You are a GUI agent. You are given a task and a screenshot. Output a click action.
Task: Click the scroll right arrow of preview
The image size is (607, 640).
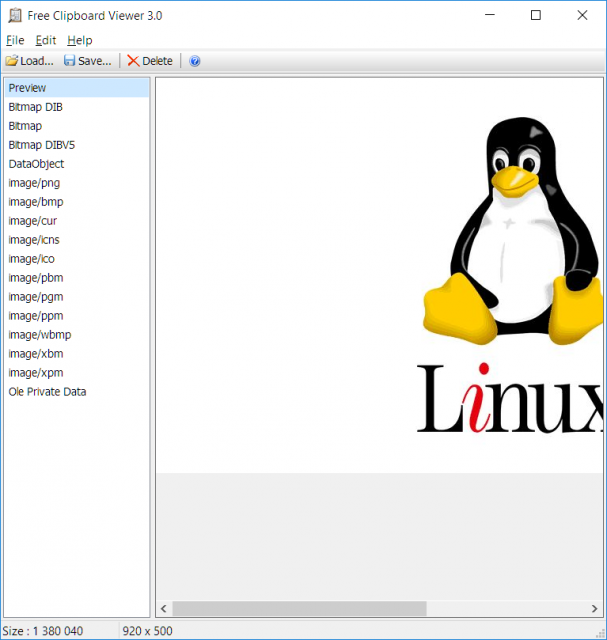tap(594, 609)
